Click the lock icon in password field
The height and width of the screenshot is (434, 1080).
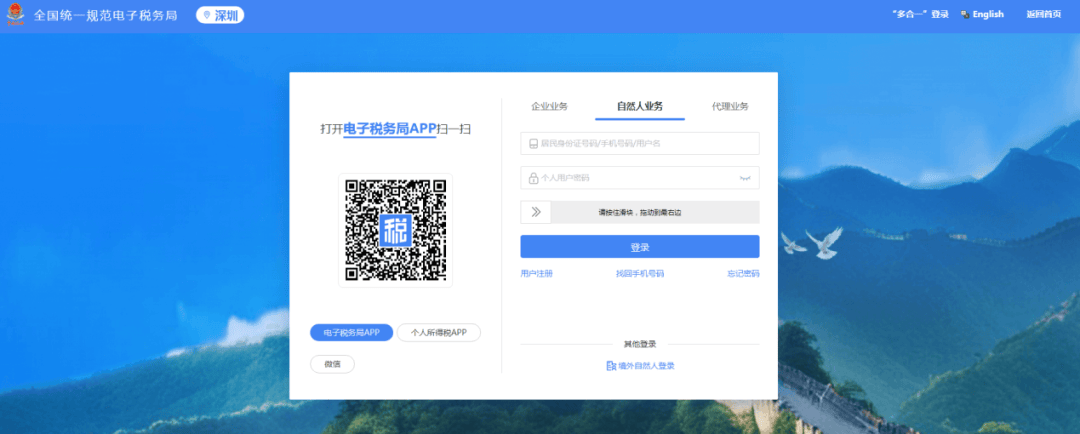click(534, 178)
